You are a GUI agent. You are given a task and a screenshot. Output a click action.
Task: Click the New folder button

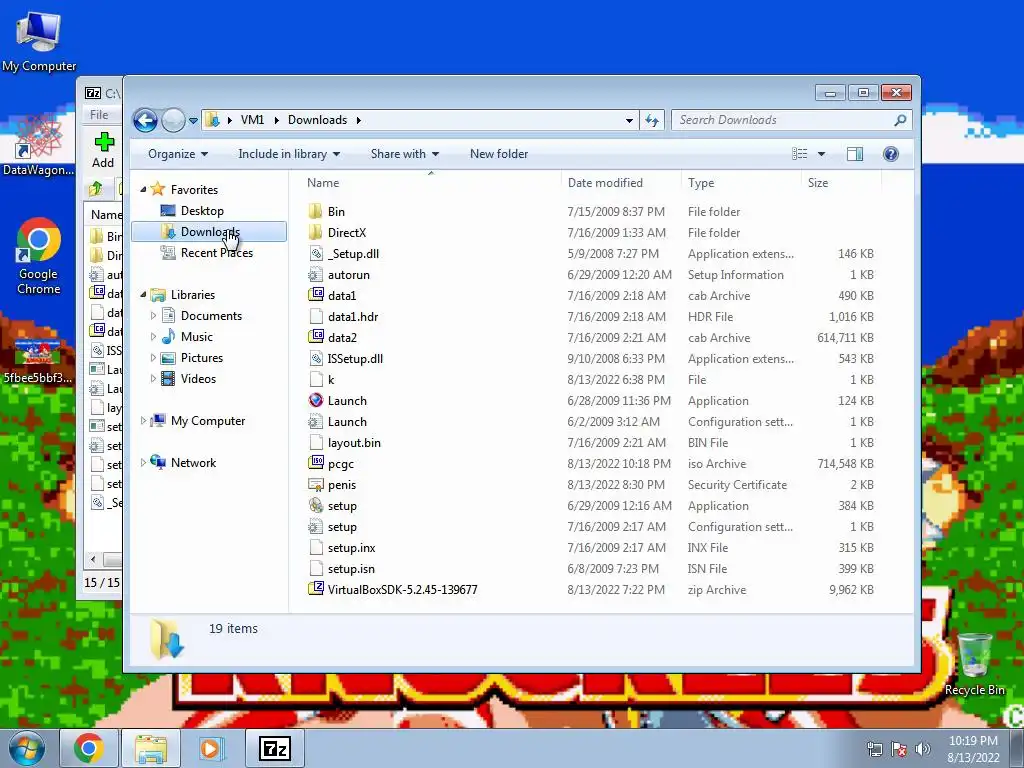[x=499, y=154]
